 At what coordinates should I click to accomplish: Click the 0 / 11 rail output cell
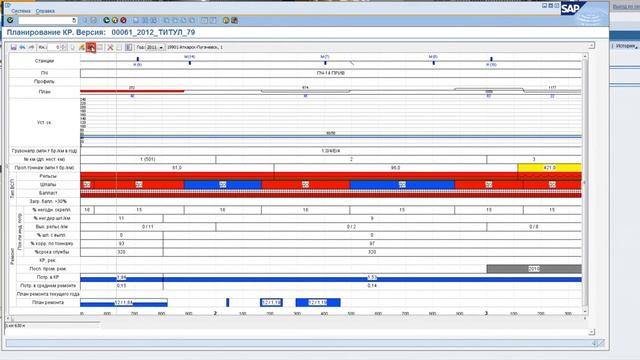[x=148, y=227]
